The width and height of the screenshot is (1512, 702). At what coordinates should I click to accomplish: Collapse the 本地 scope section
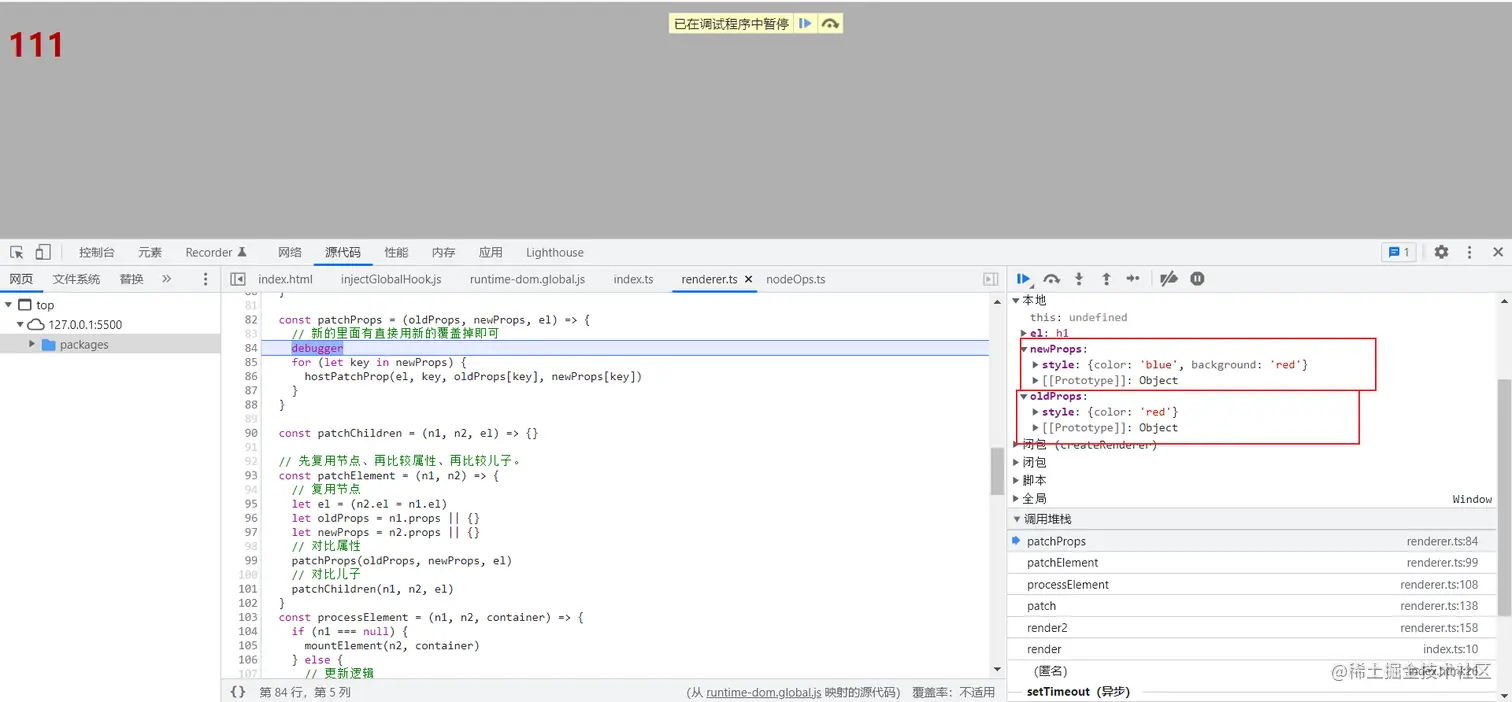pos(1017,300)
